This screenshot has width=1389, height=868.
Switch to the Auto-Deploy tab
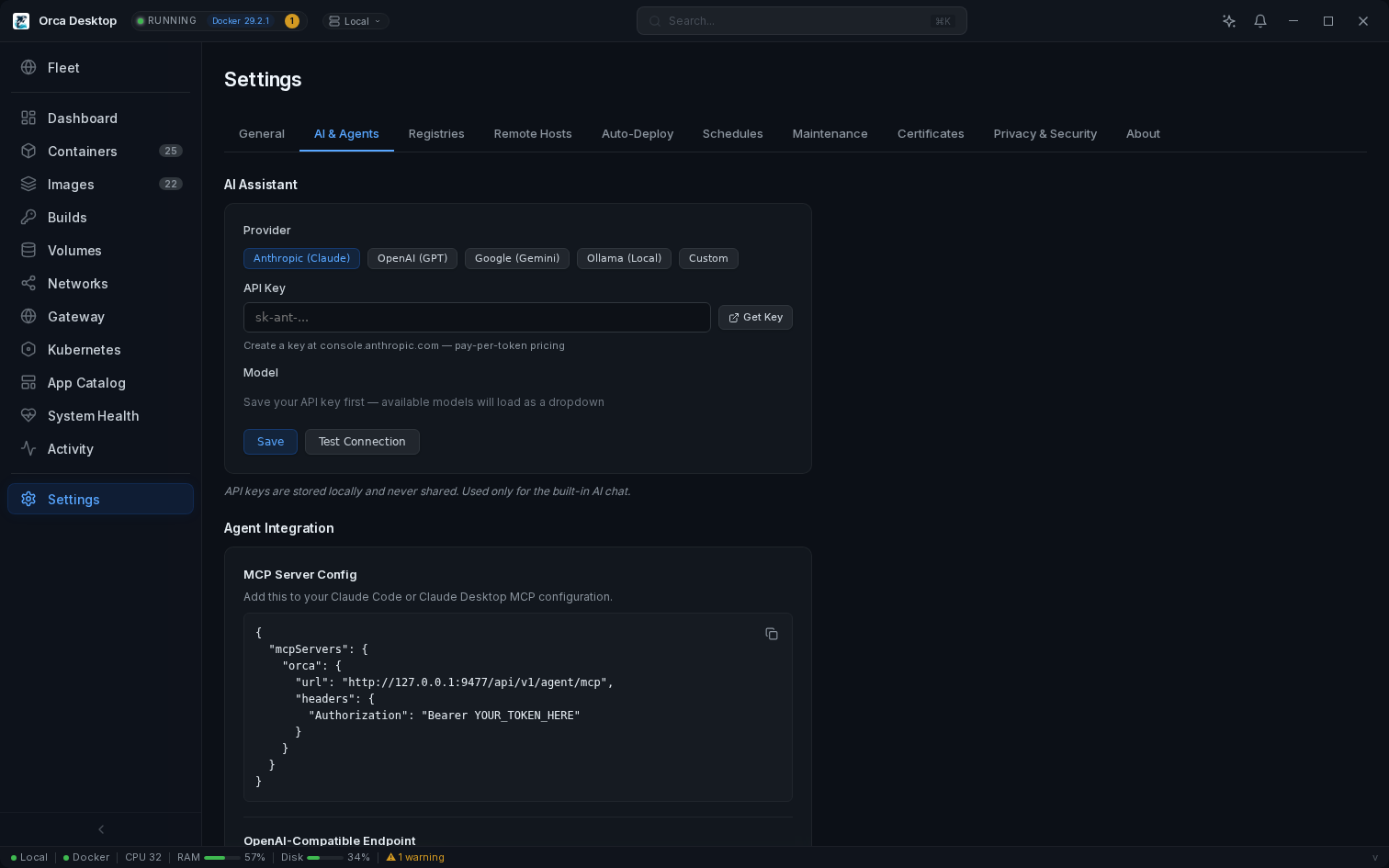(x=638, y=134)
